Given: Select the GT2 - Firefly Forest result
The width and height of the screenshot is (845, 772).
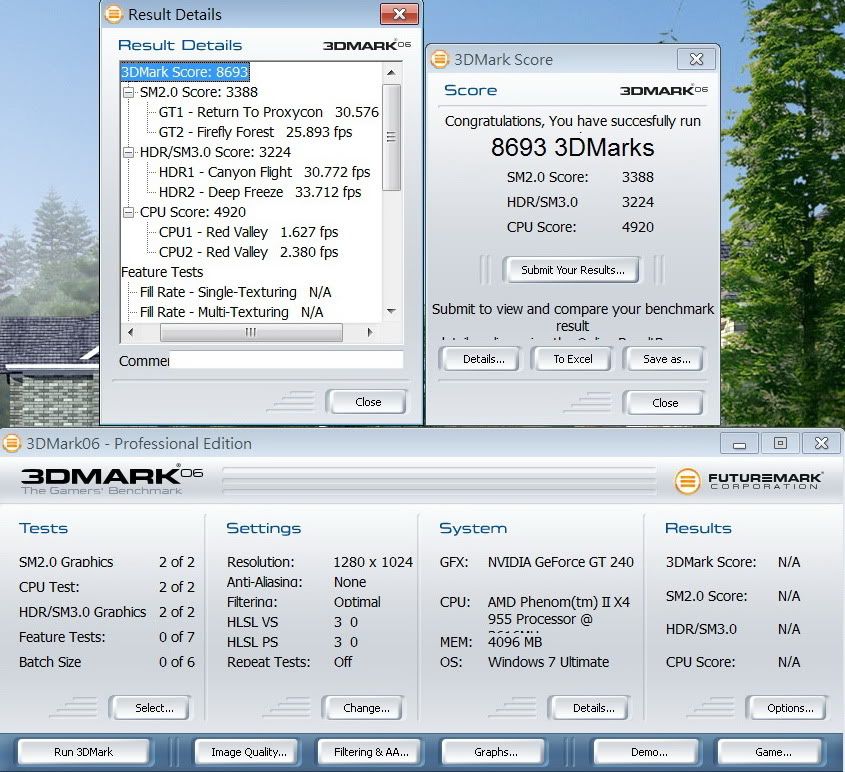Looking at the screenshot, I should point(255,132).
